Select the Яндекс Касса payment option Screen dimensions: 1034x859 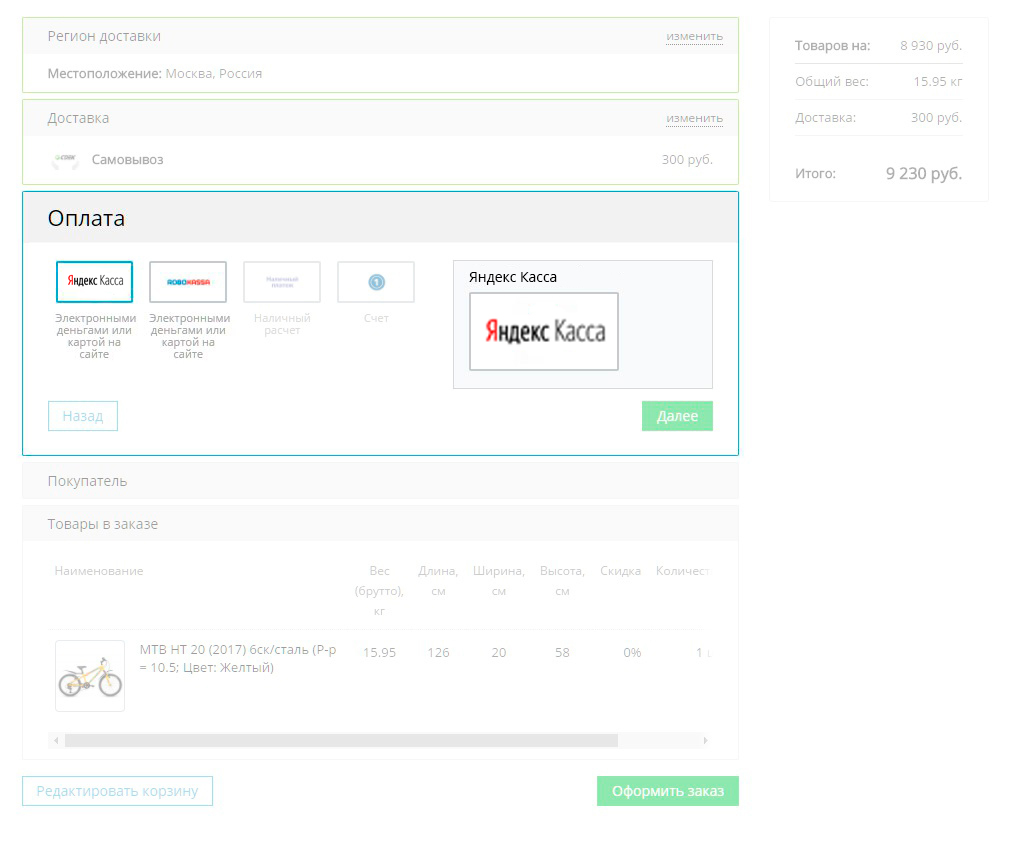coord(94,281)
